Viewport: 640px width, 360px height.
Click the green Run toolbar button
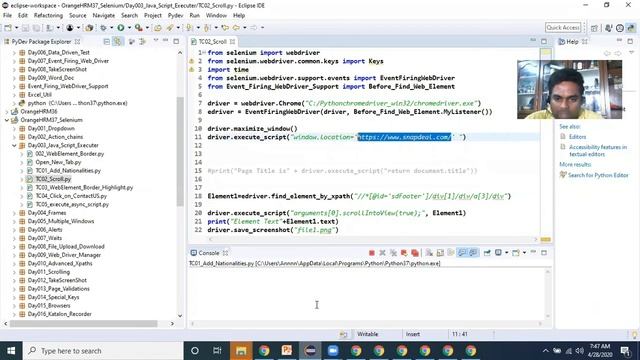(x=121, y=28)
